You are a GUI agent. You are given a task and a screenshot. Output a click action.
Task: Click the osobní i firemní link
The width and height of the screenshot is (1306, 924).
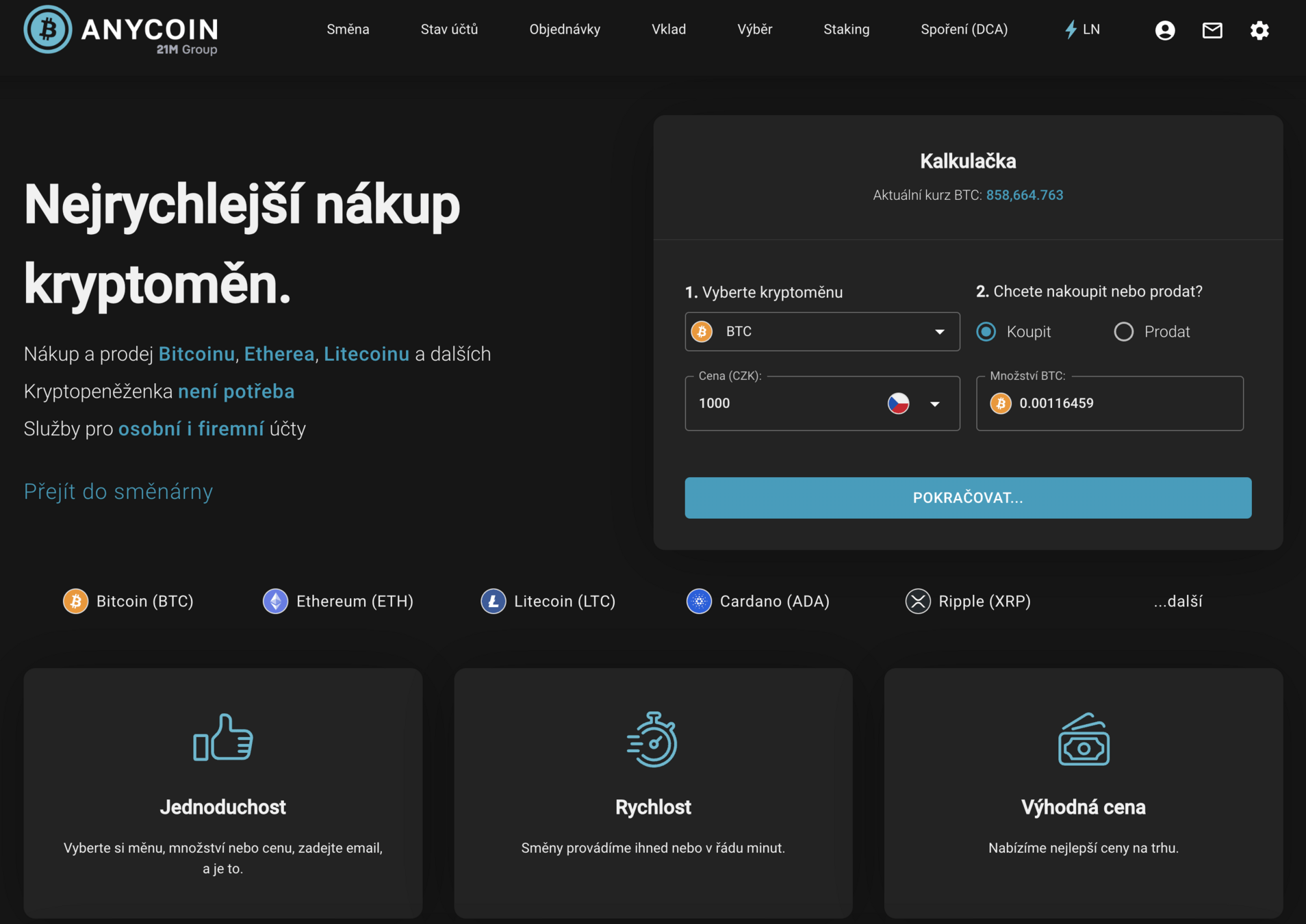[x=191, y=428]
